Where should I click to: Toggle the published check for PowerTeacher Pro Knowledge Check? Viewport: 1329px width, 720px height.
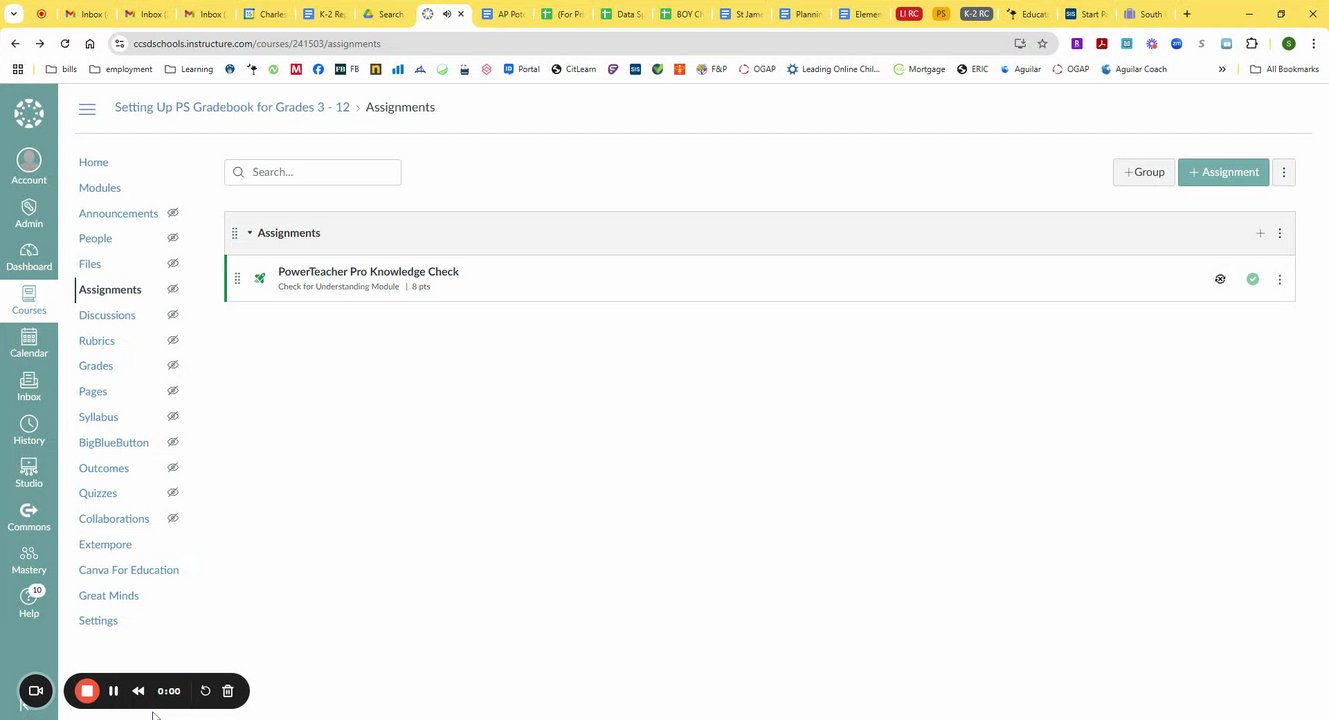[x=1253, y=279]
